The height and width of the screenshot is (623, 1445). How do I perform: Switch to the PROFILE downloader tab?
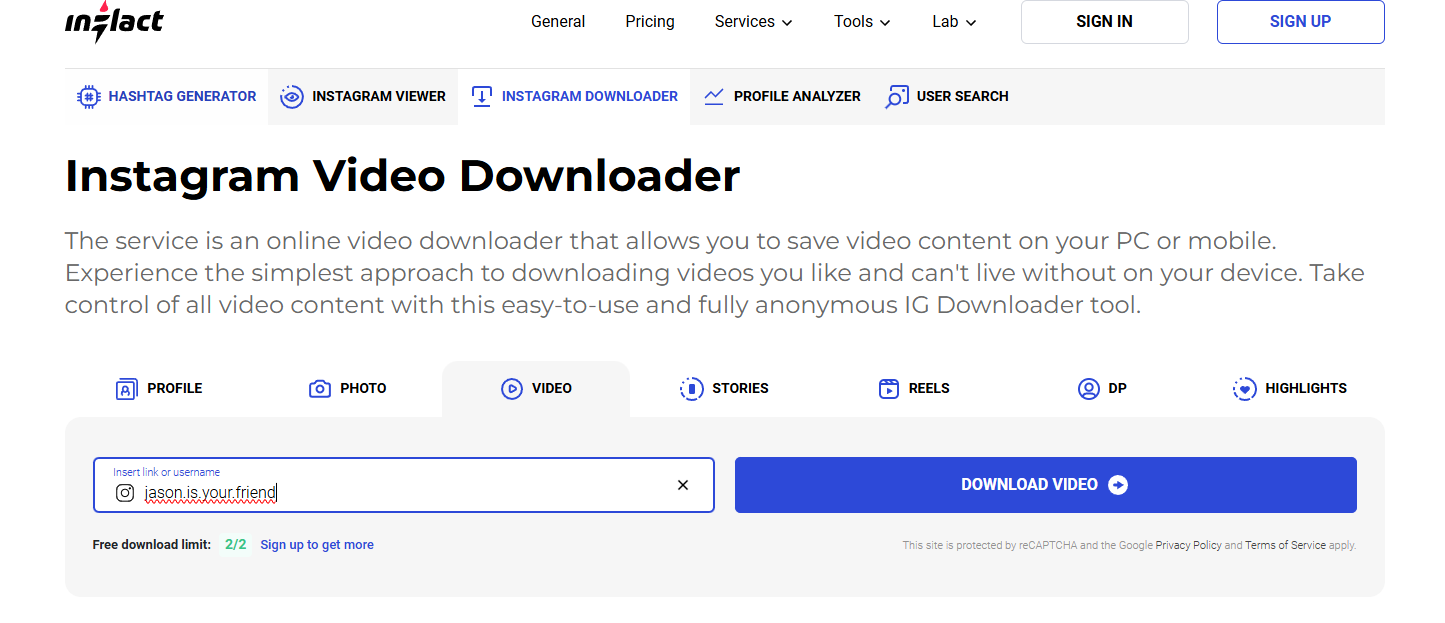160,389
